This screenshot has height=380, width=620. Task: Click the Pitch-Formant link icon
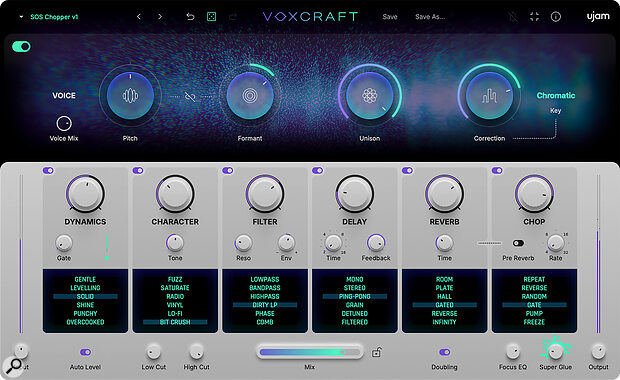pyautogui.click(x=190, y=96)
